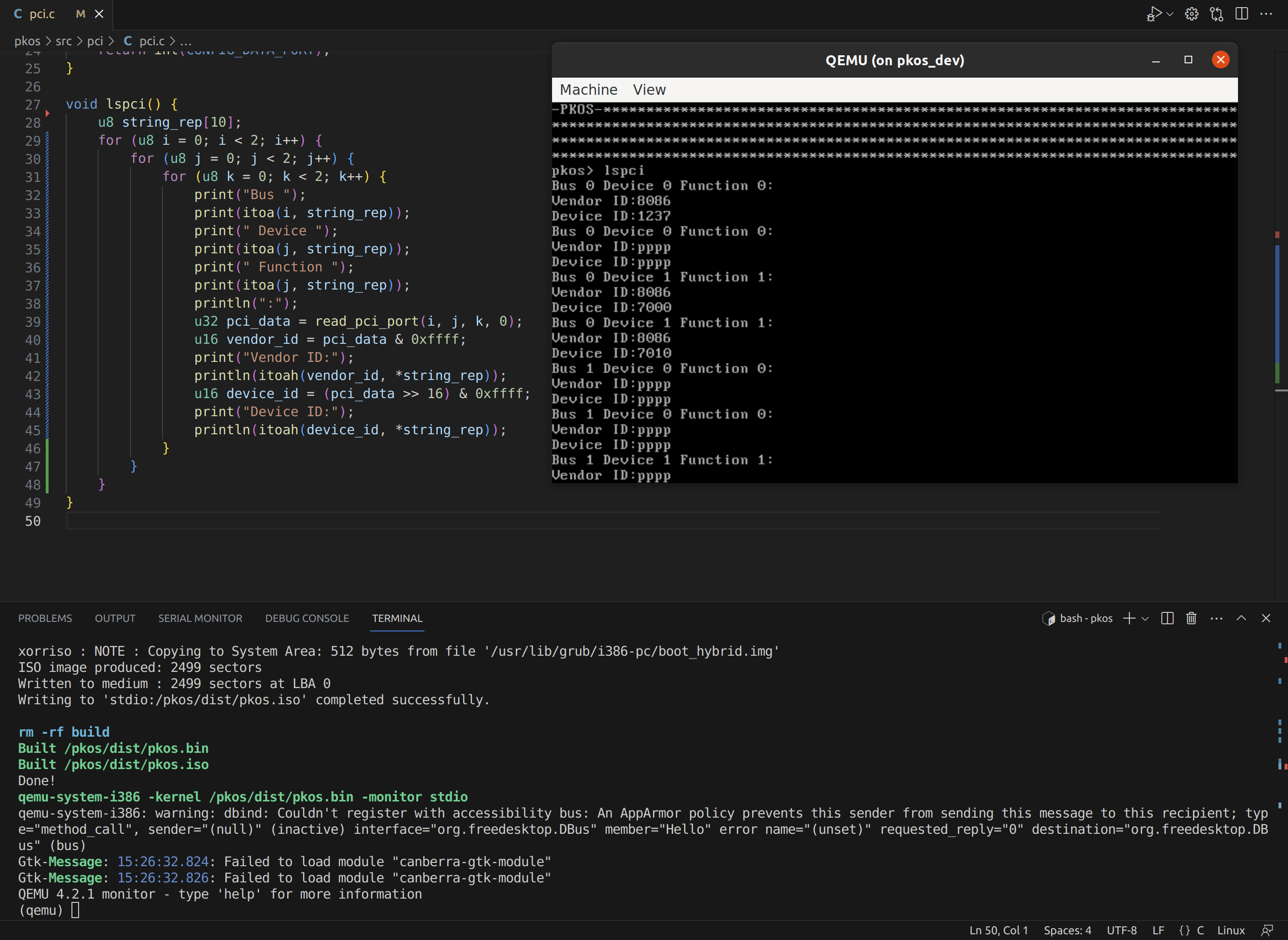Viewport: 1288px width, 940px height.
Task: Open the Machine menu in QEMU
Action: tap(588, 90)
